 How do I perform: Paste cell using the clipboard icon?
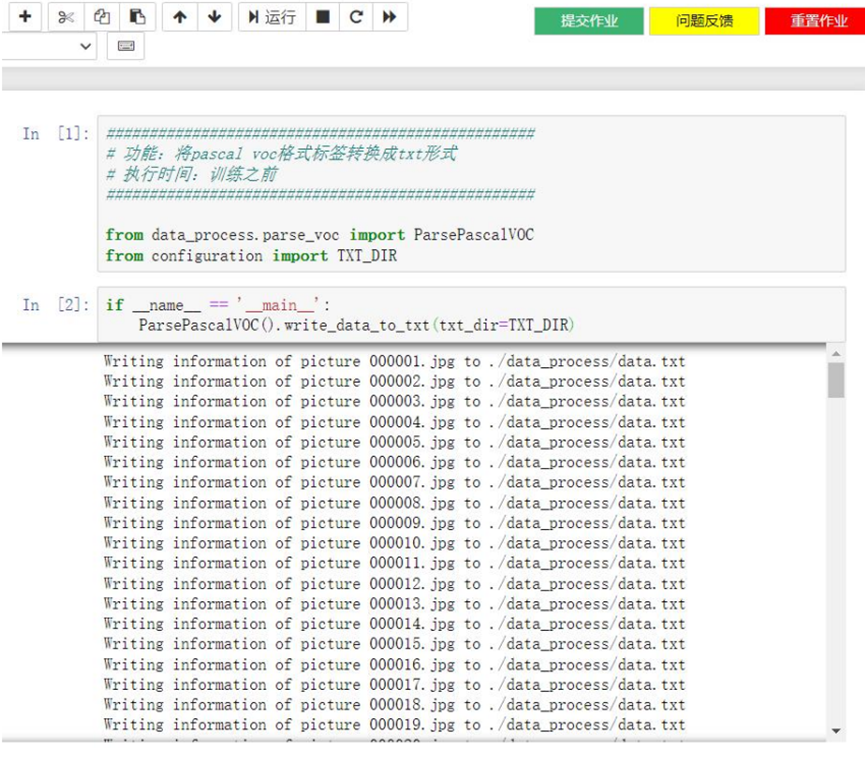click(x=137, y=17)
